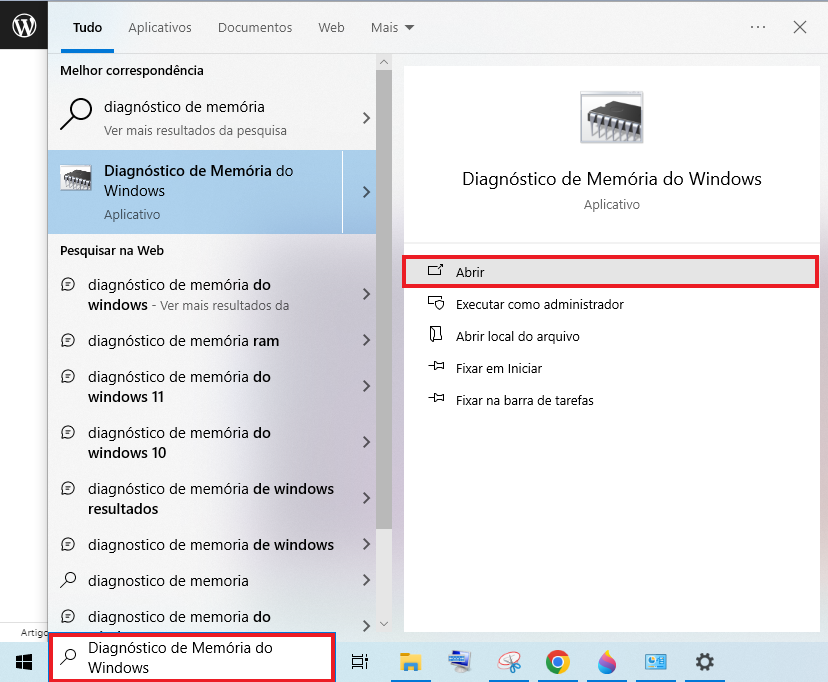Screen dimensions: 828x682
Task: Select Diagnóstico de Memória do Windows app result
Action: pyautogui.click(x=195, y=192)
